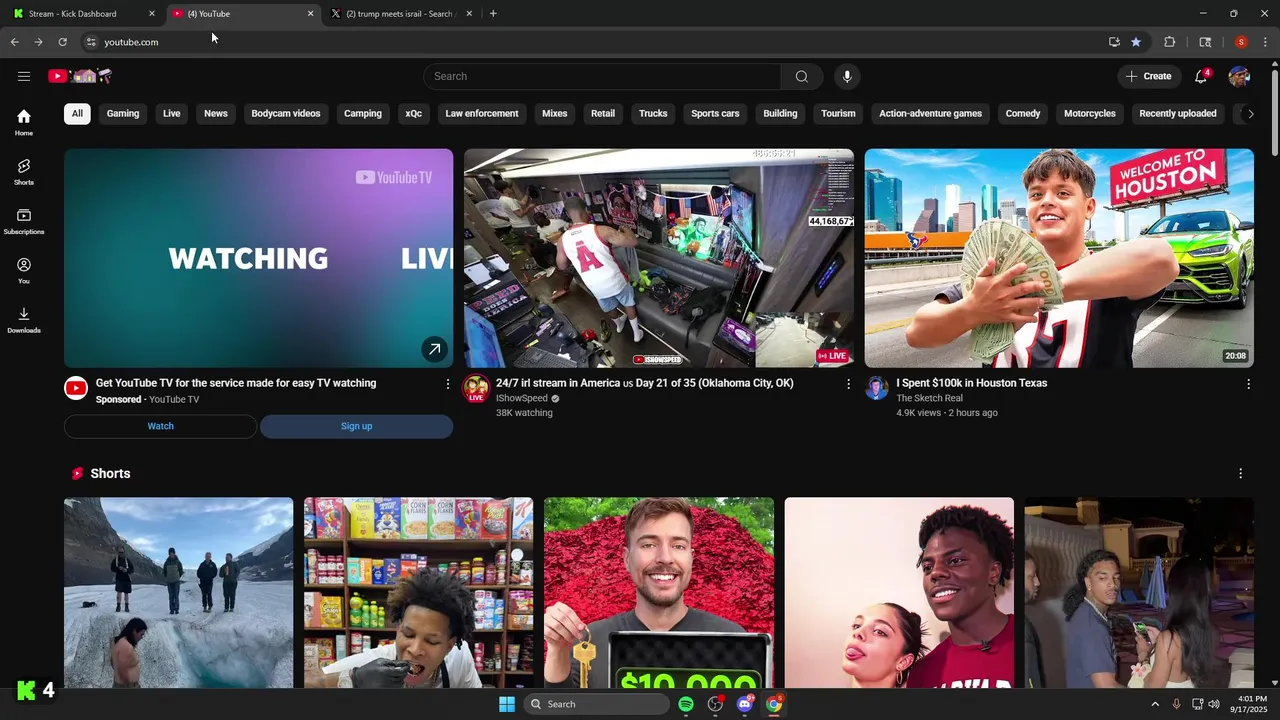This screenshot has width=1280, height=720.
Task: Open the sponsored ad arrow link icon
Action: [x=434, y=349]
